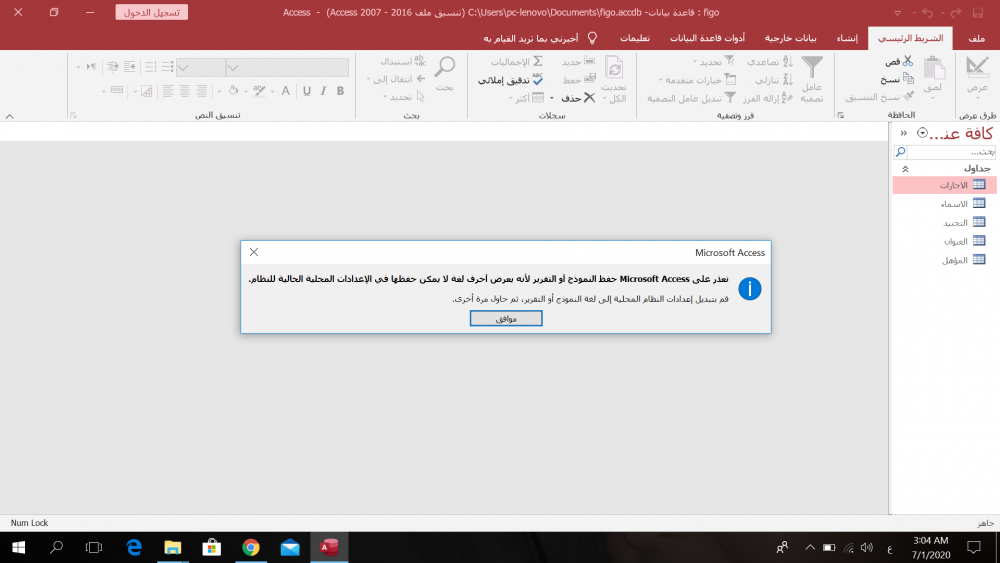This screenshot has height=563, width=1000.
Task: Click the Format Painter (نسخ التنسيق) brush
Action: (908, 97)
